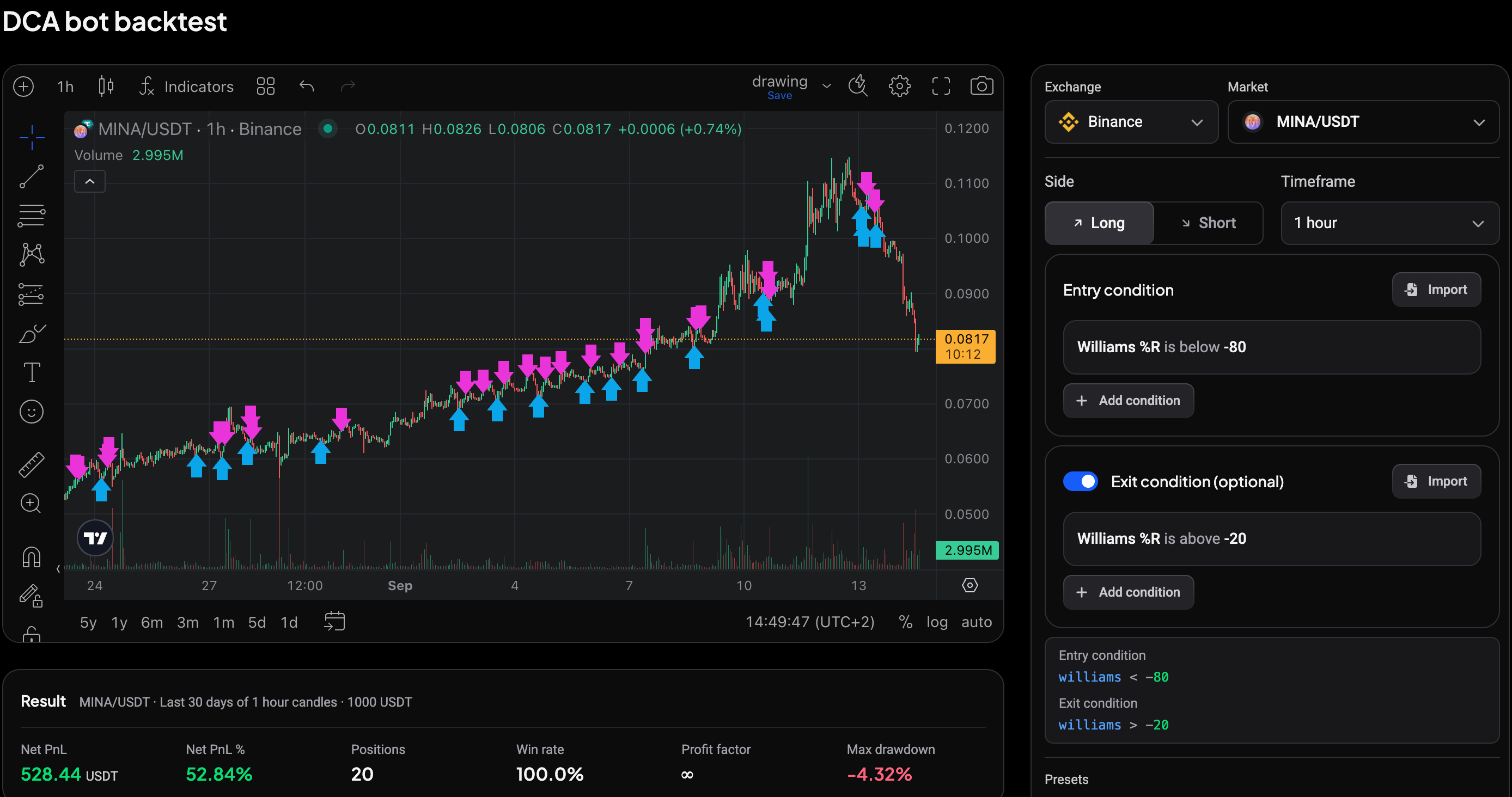This screenshot has width=1512, height=797.
Task: Set chart range to 1m
Action: [x=223, y=622]
